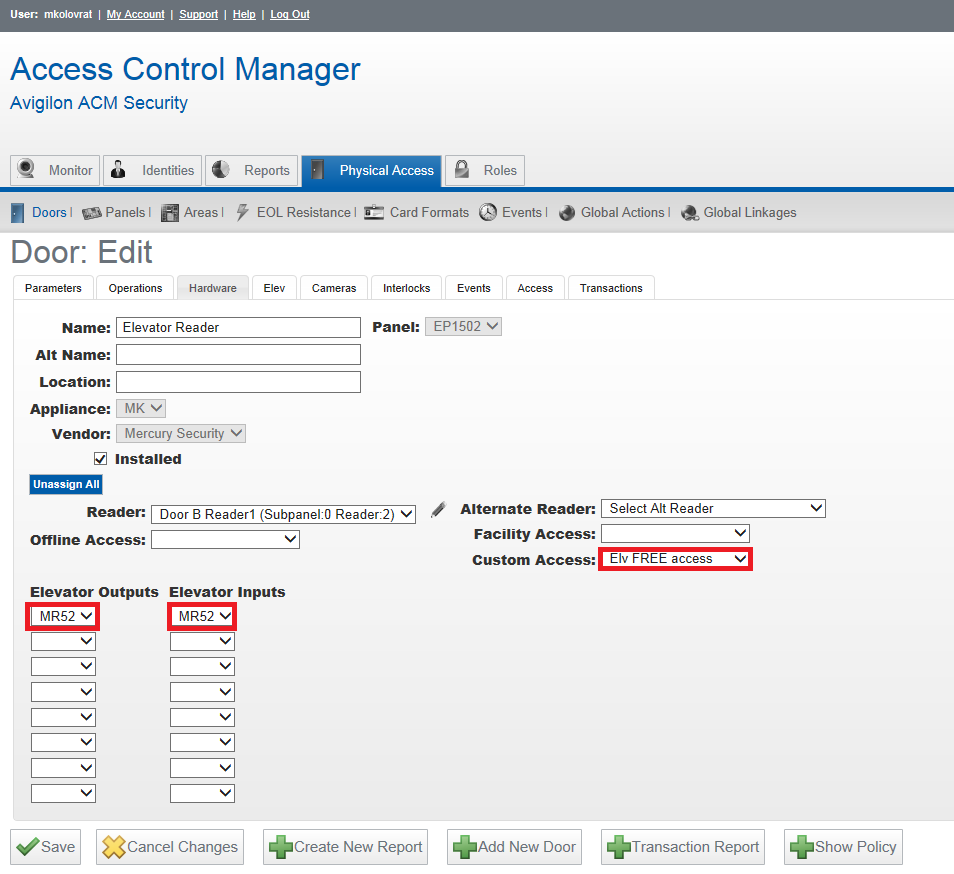Switch to the Cameras tab

333,288
